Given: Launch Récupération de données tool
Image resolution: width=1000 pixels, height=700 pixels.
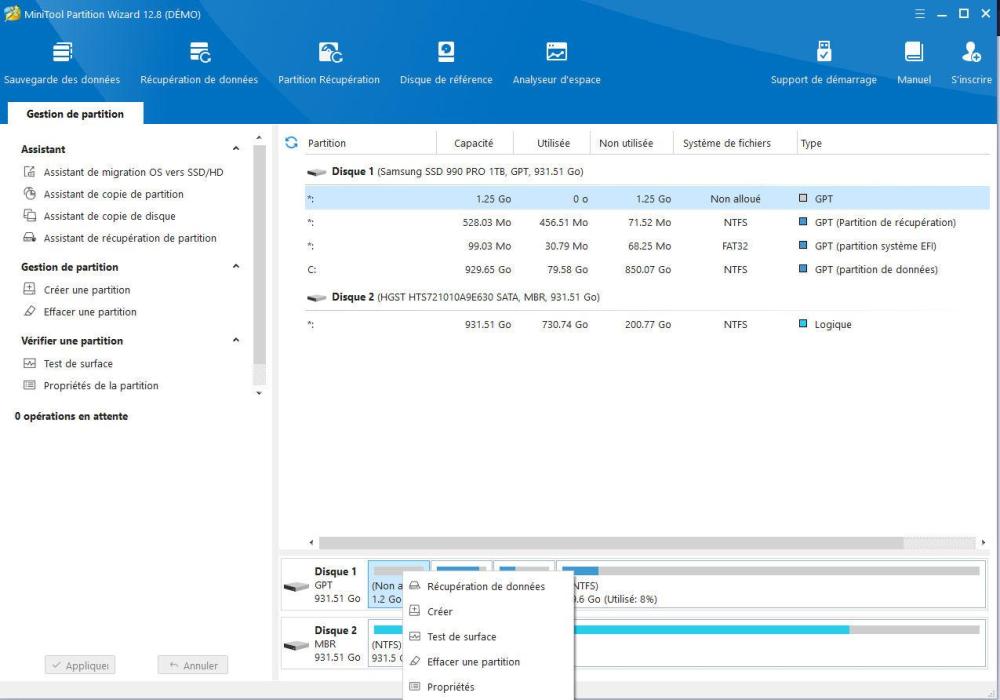Looking at the screenshot, I should tap(199, 63).
